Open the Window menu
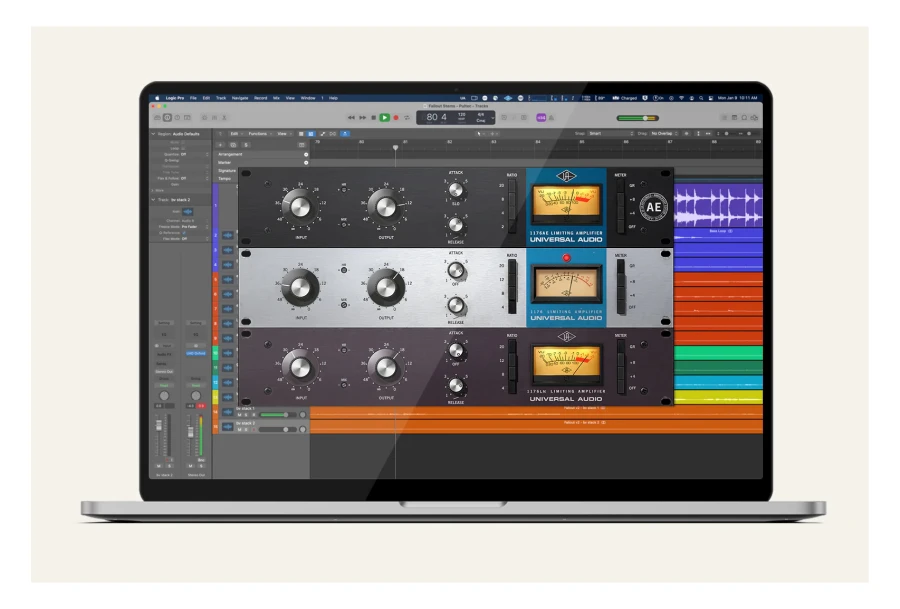This screenshot has height=609, width=900. (308, 98)
